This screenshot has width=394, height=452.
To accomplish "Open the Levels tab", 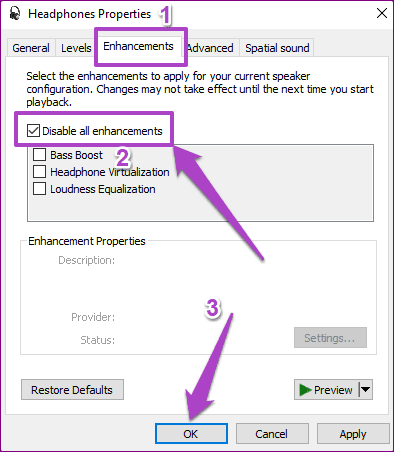I will point(76,48).
